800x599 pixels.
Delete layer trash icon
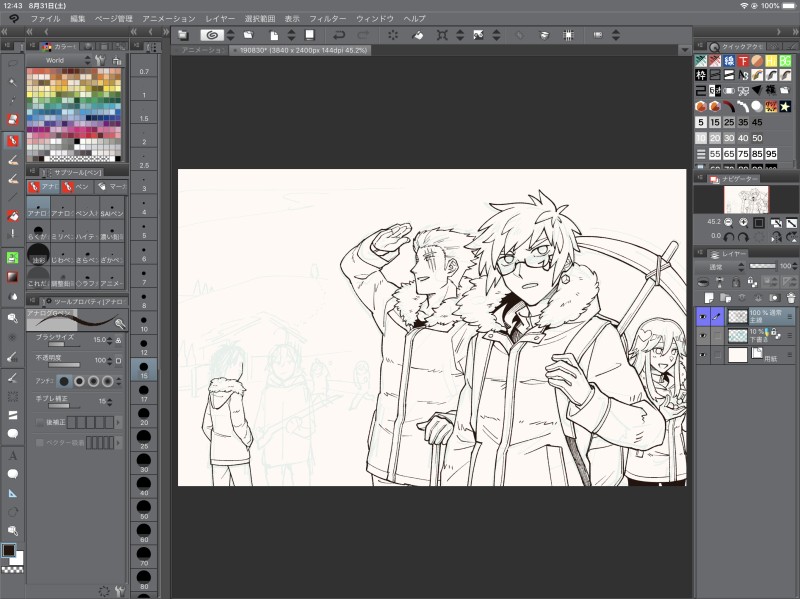pos(791,297)
